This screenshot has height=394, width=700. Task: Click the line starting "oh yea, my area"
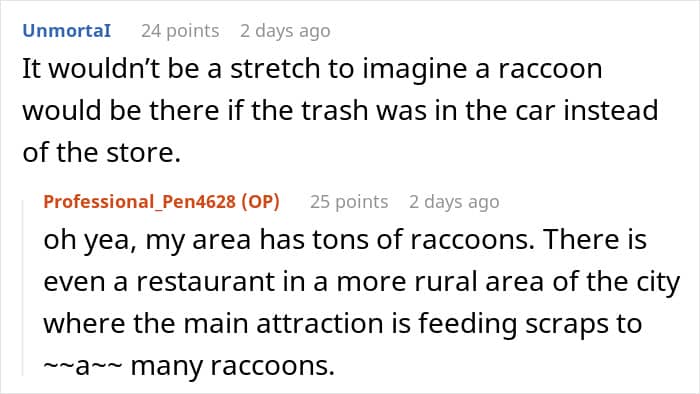pyautogui.click(x=345, y=240)
